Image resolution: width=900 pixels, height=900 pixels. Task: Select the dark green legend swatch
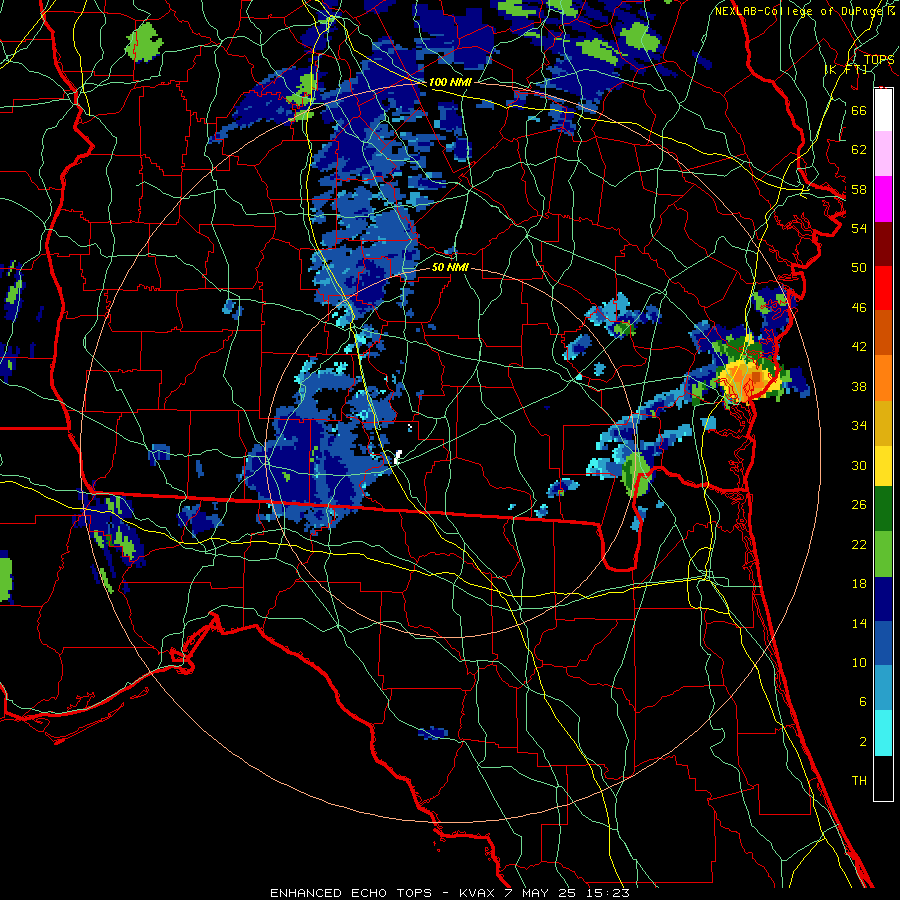[883, 509]
